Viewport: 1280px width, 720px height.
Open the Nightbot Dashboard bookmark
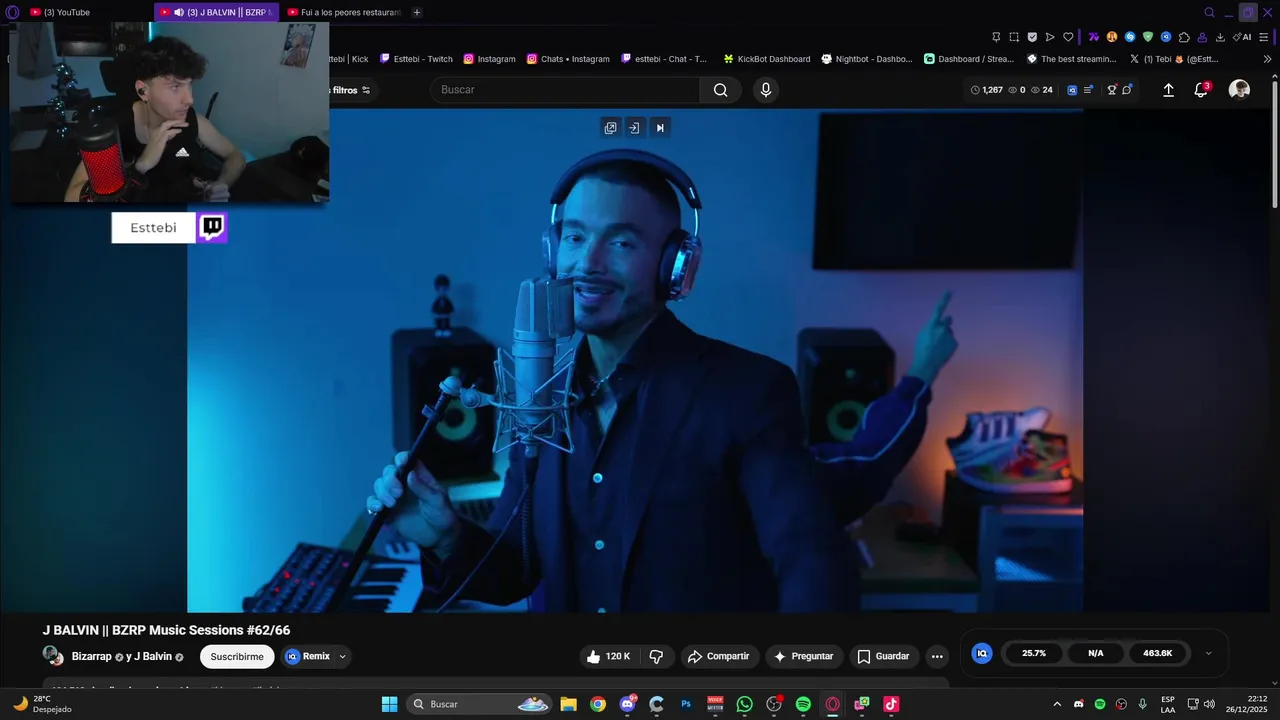pos(866,59)
